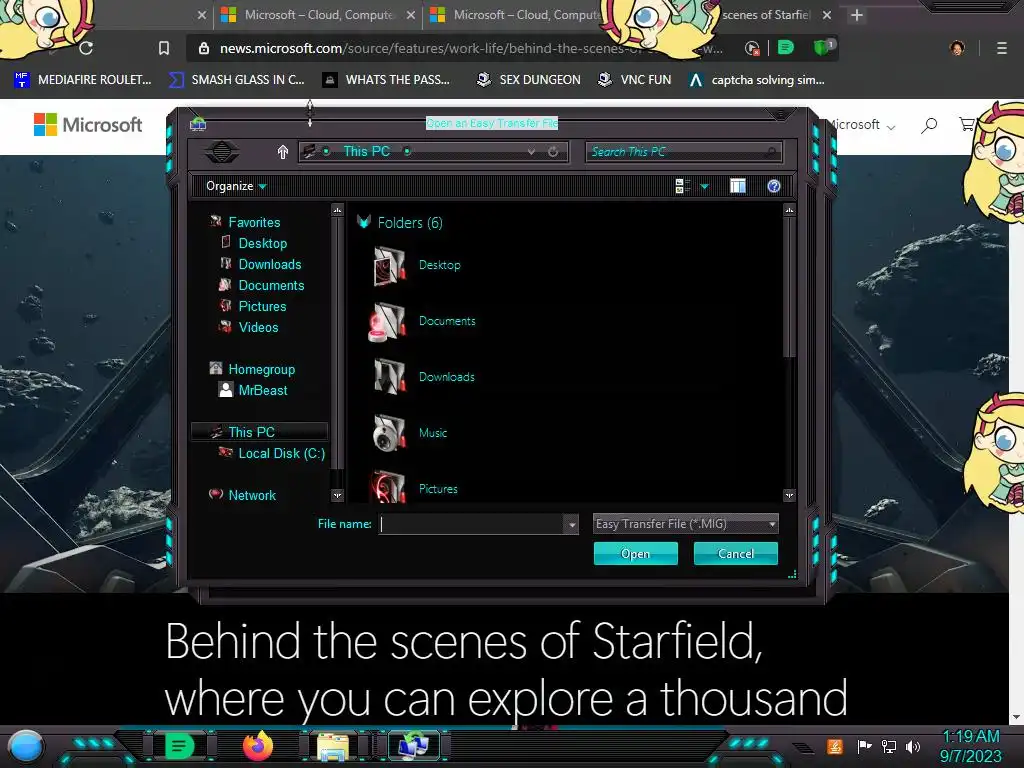Click the back/forward navigation emblem in dialog
Viewport: 1024px width, 768px height.
pos(221,152)
